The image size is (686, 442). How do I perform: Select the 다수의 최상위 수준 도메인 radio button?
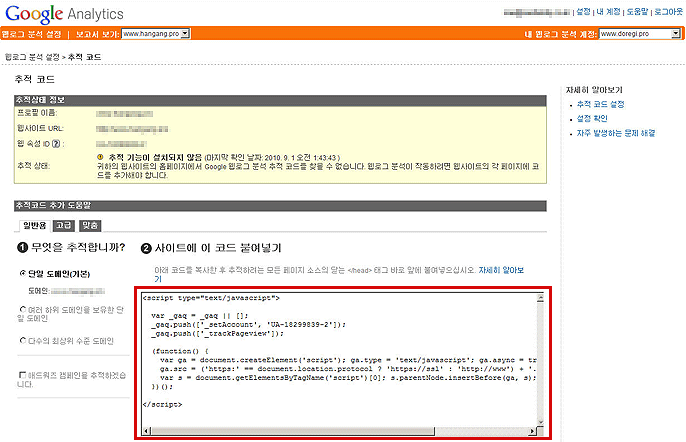(x=23, y=340)
